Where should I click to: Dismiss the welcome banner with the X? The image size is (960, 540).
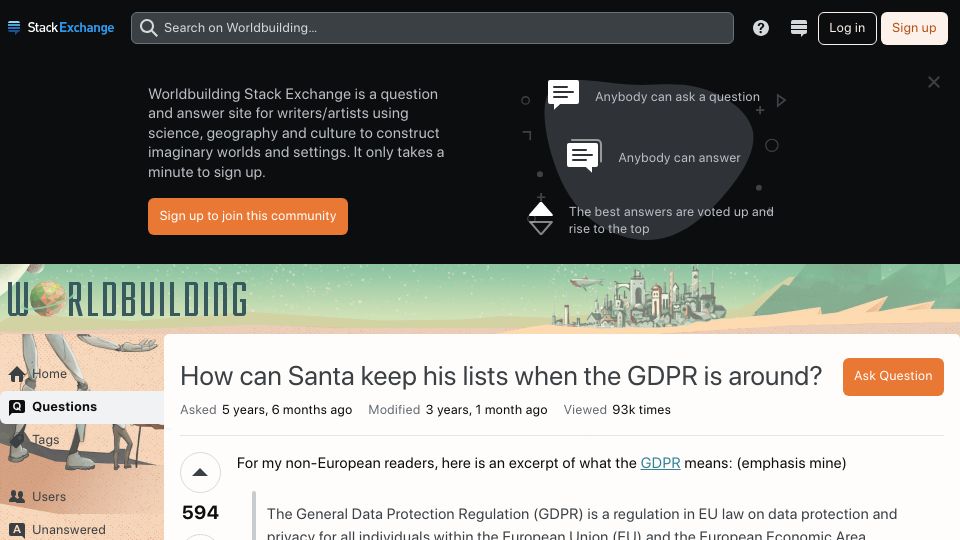933,82
